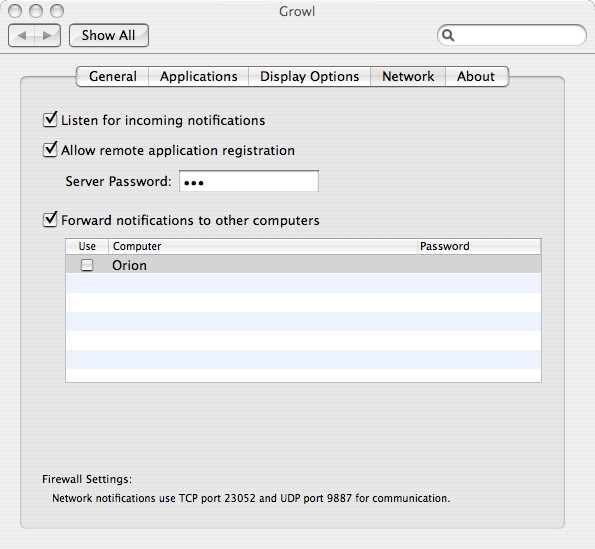Click the window minimize button
Screen dimensions: 595x549
coord(36,11)
